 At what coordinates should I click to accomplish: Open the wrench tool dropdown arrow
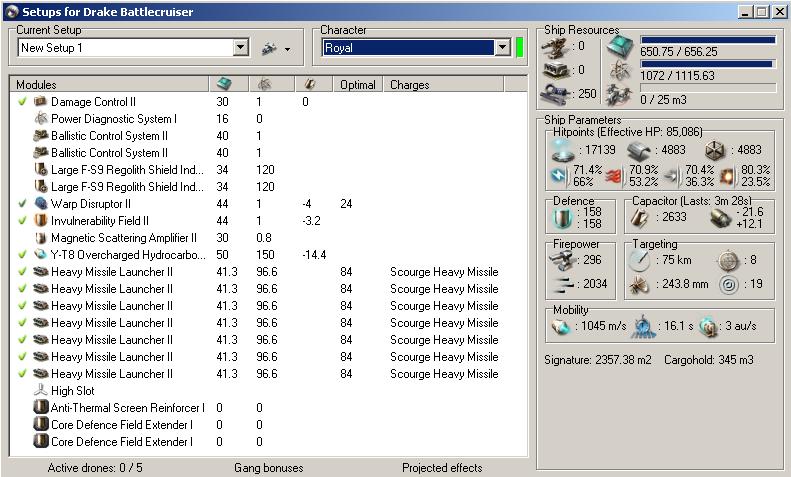click(x=287, y=48)
